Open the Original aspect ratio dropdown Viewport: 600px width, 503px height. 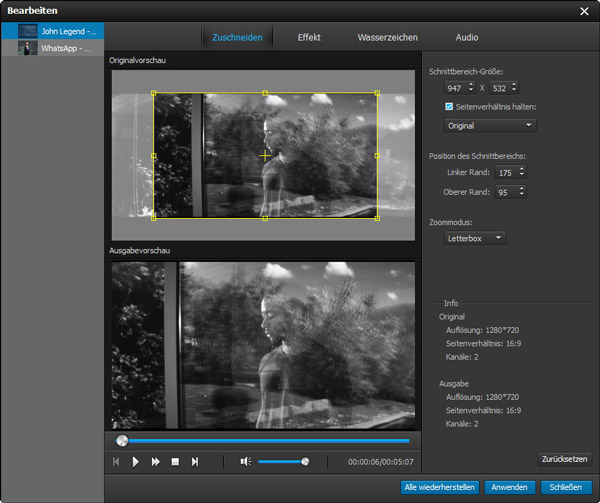(x=490, y=125)
